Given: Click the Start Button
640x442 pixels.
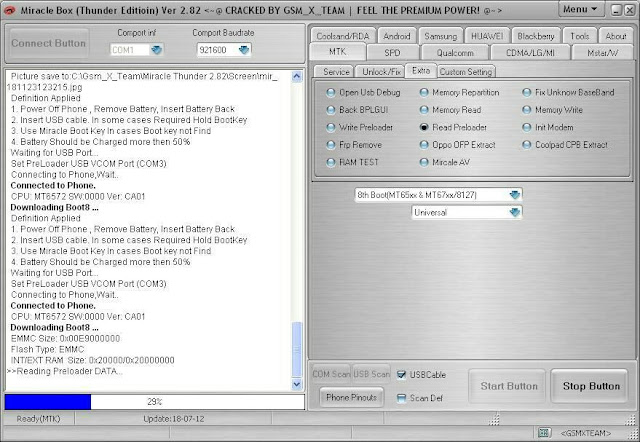Looking at the screenshot, I should point(509,386).
